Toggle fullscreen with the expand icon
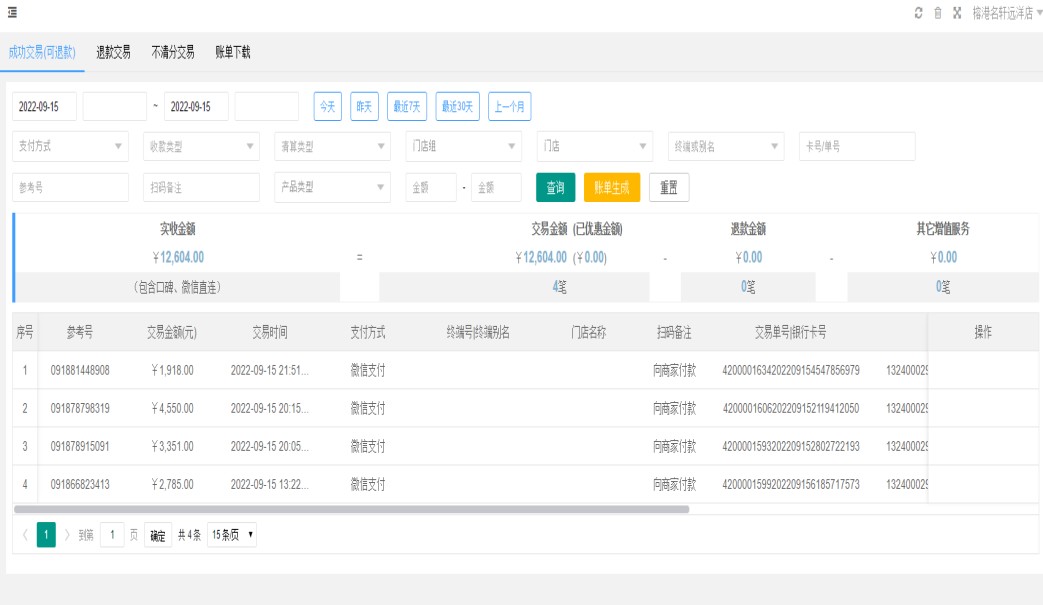The image size is (1043, 605). coord(957,14)
